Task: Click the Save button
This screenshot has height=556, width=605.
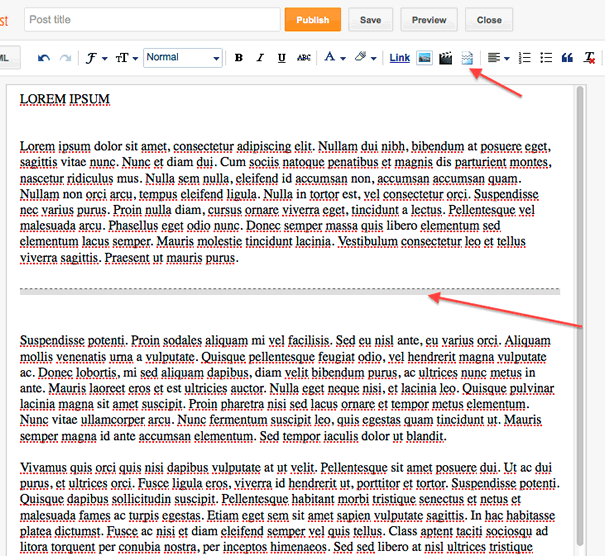Action: [x=370, y=19]
